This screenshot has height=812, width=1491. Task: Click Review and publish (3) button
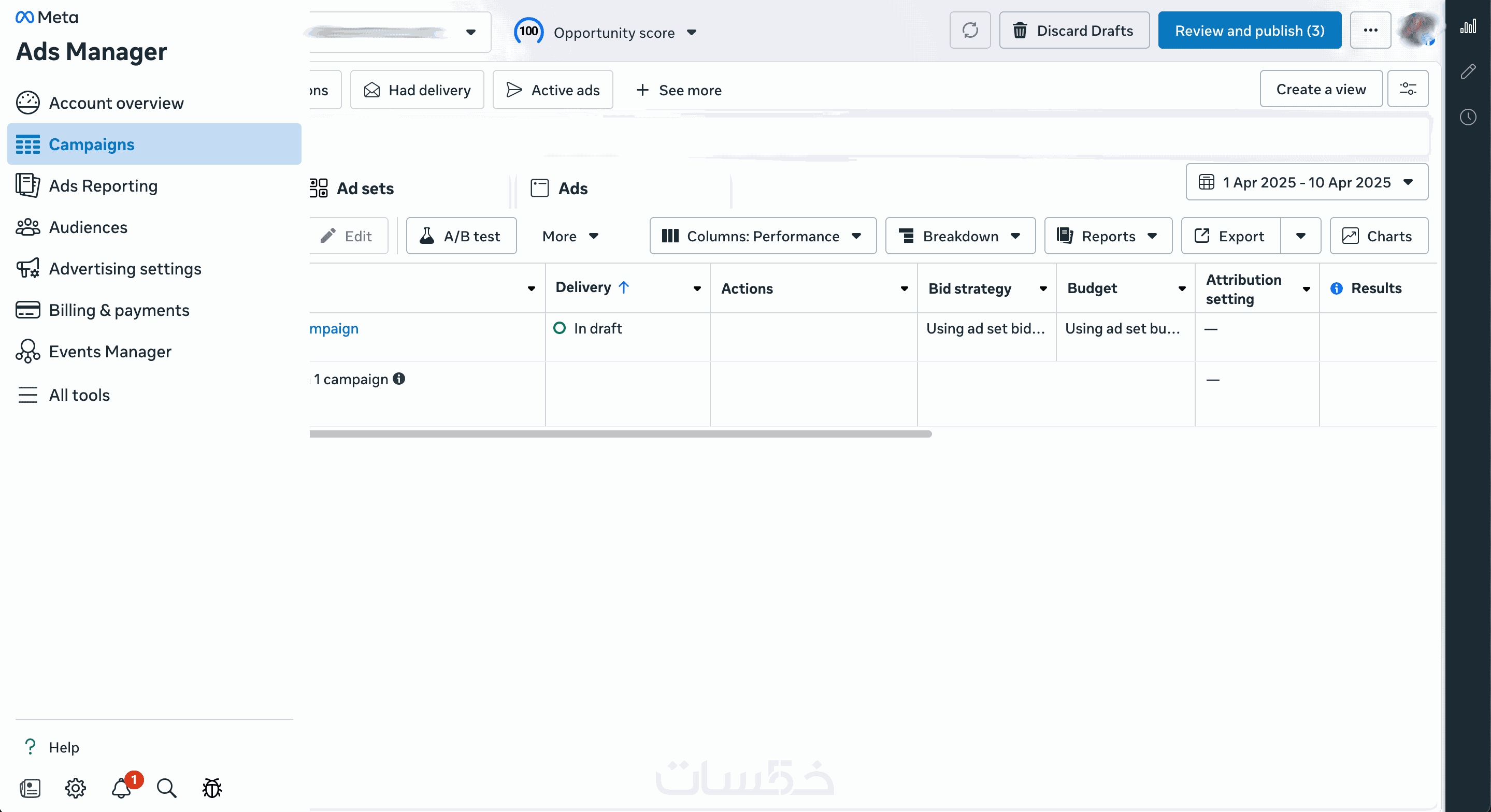tap(1249, 31)
